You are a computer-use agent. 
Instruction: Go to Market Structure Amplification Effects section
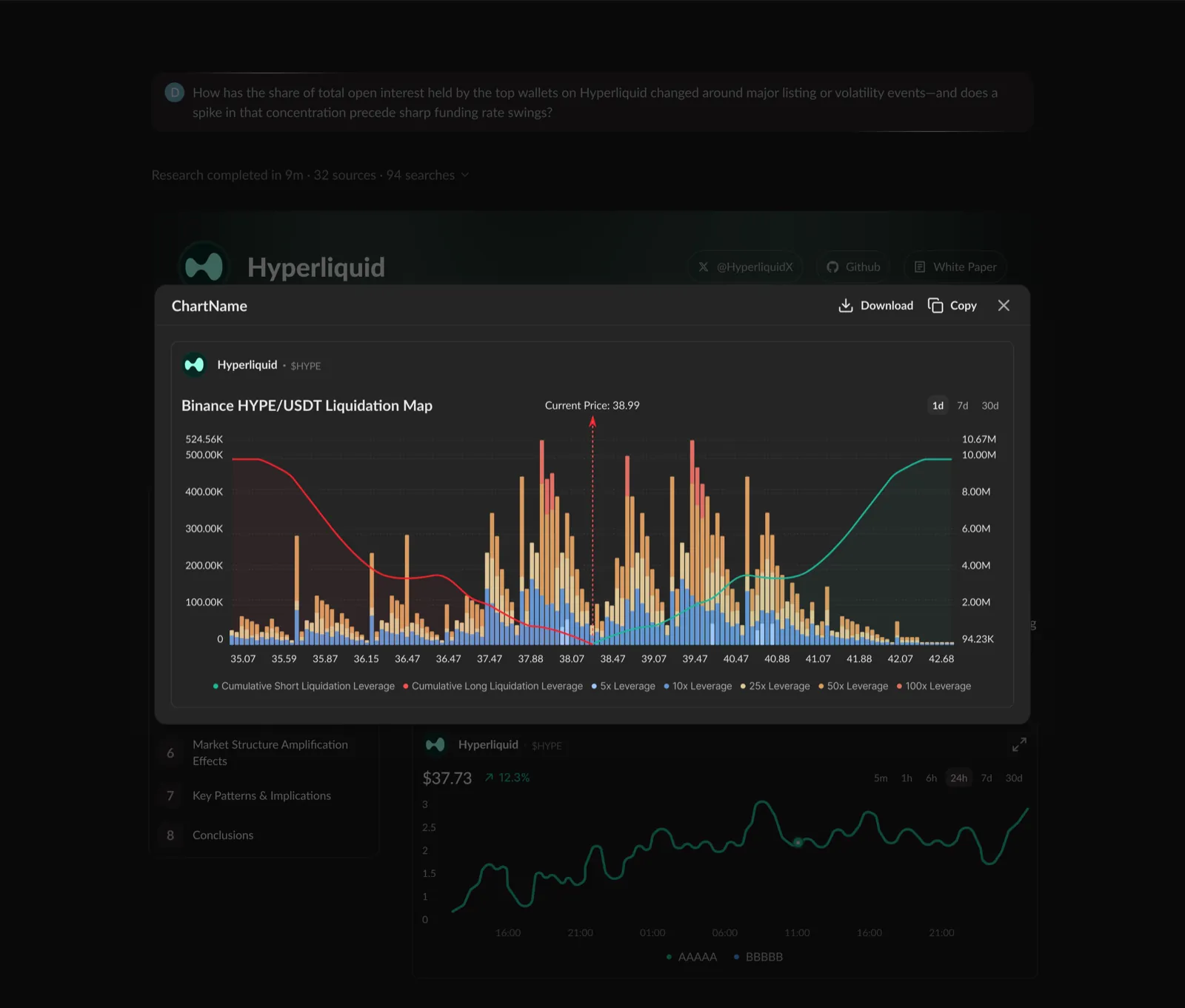pos(264,753)
